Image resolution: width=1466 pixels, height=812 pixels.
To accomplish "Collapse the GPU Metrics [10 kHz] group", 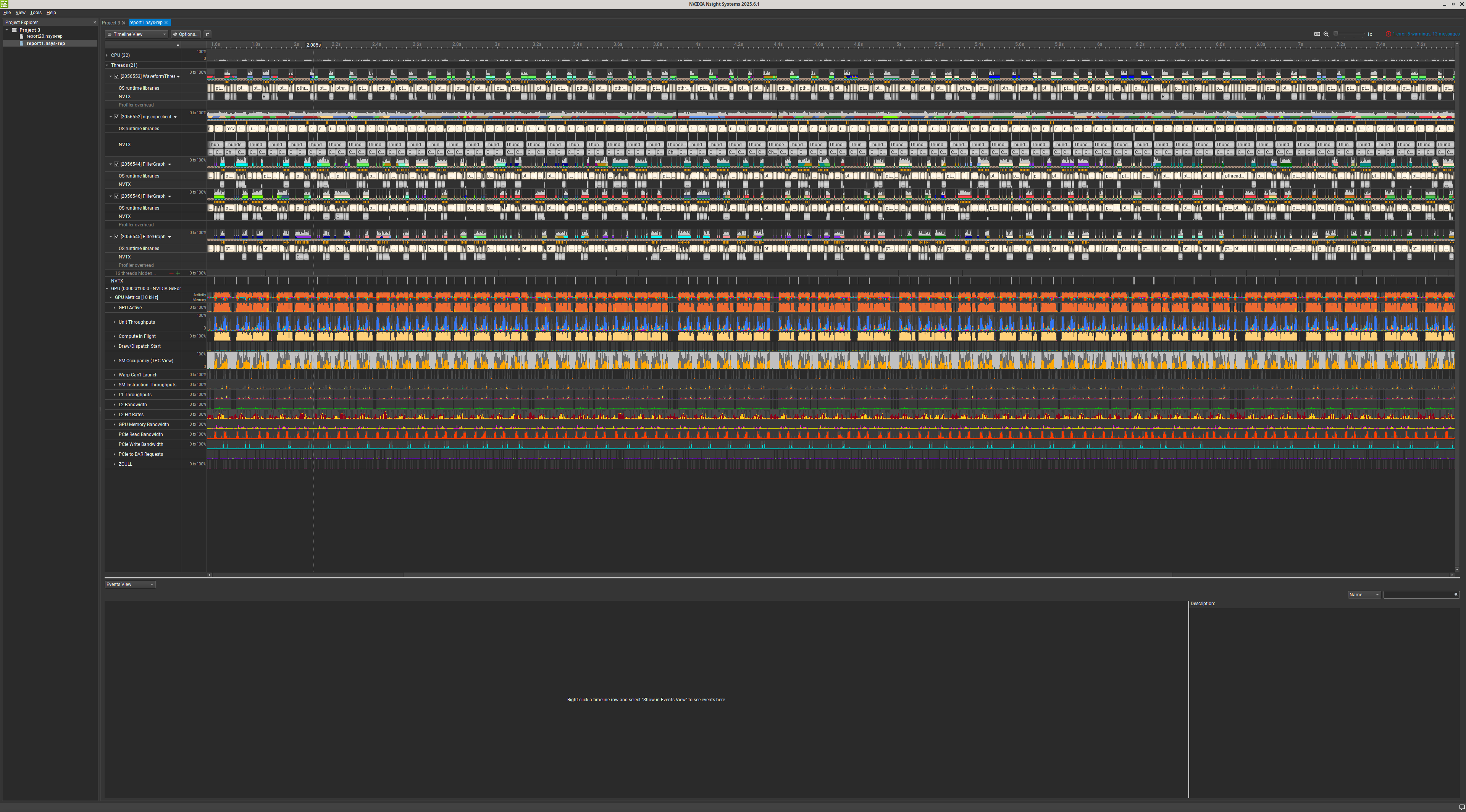I will coord(111,297).
